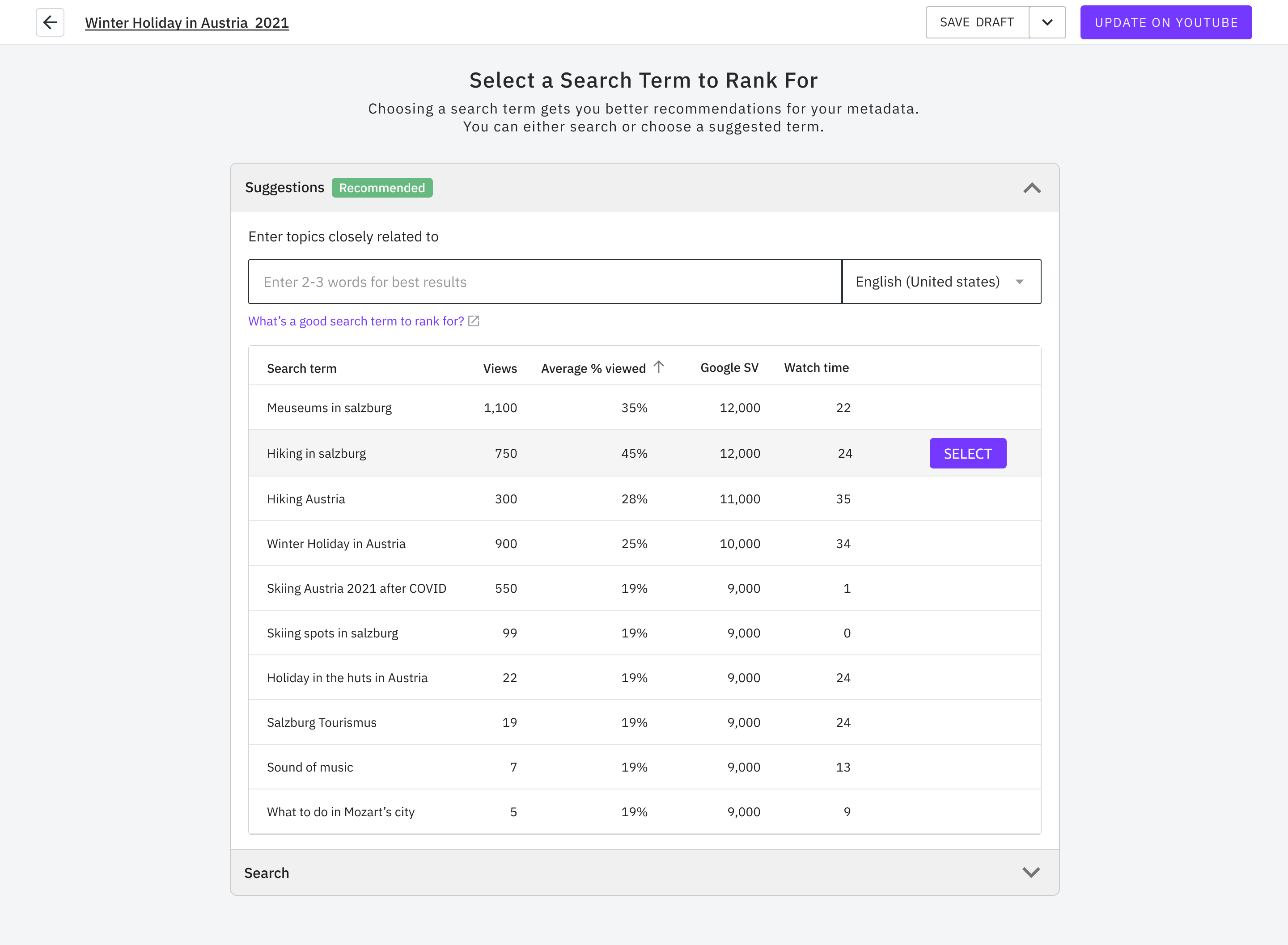Open the Winter Holiday in Austria_2021 title link
The image size is (1288, 945).
coord(186,23)
